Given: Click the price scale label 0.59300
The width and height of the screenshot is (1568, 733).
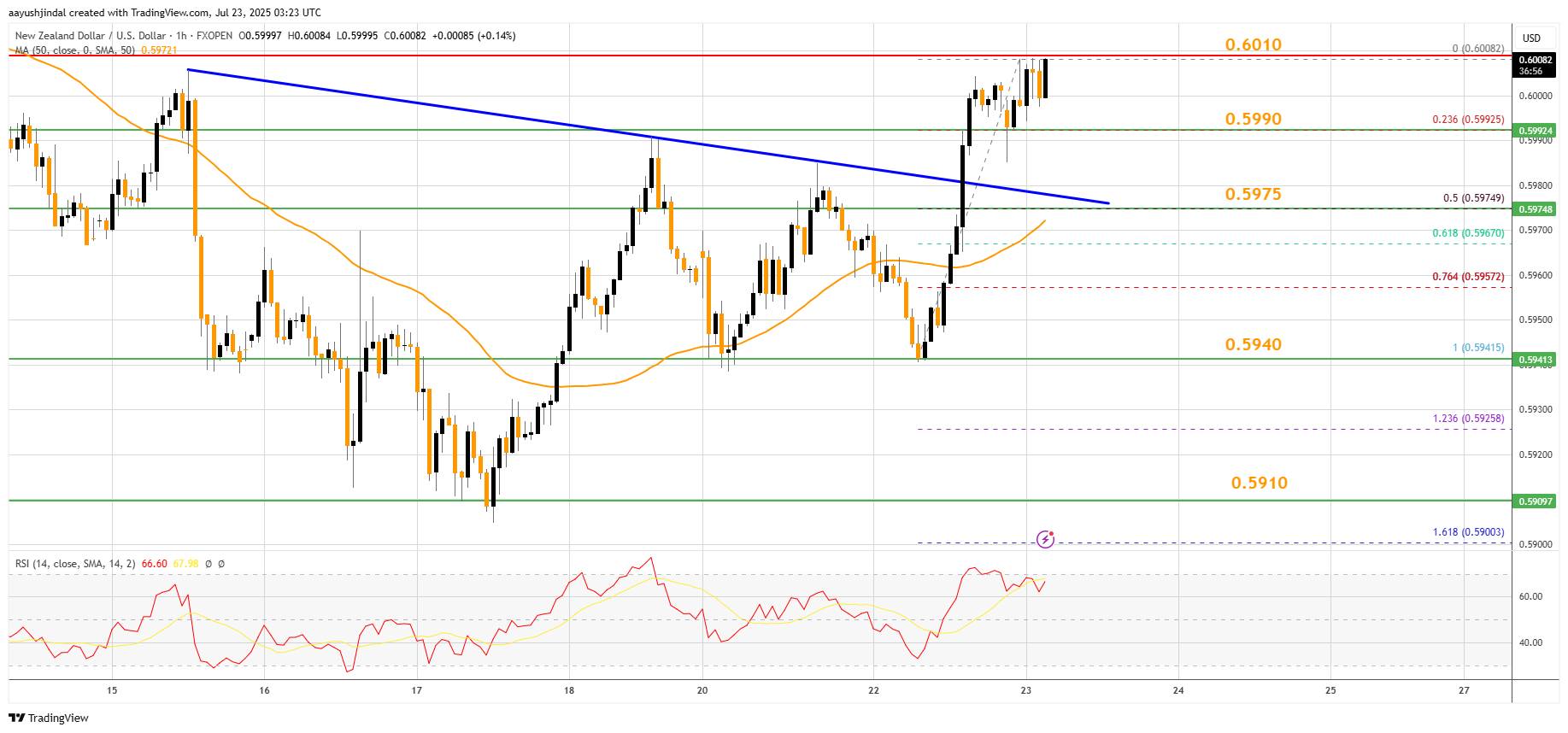Looking at the screenshot, I should click(x=1536, y=410).
